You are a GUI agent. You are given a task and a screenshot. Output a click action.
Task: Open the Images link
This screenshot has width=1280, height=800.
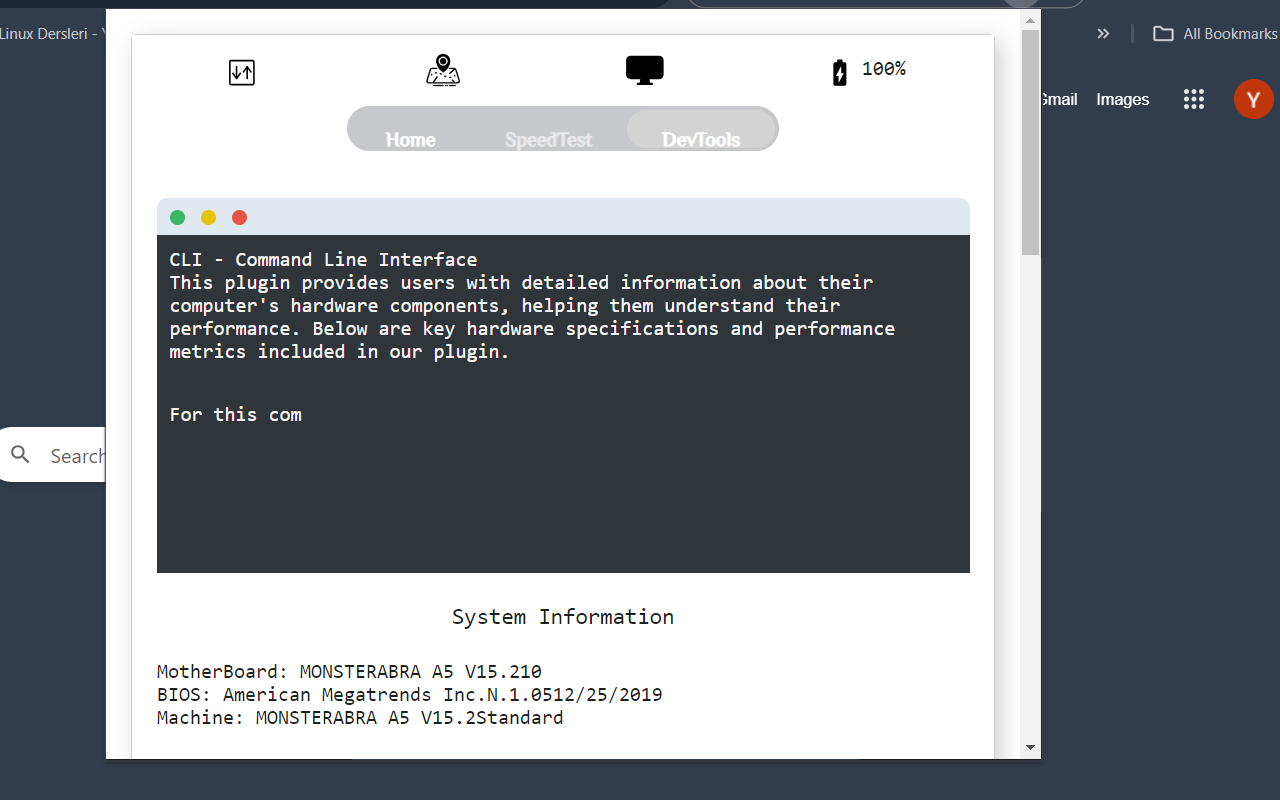click(1123, 99)
